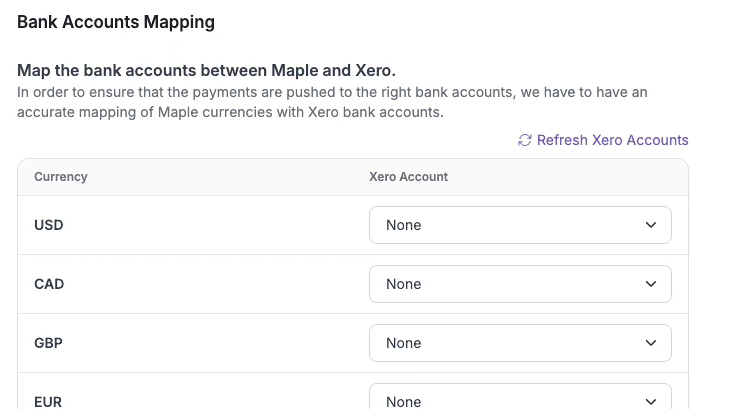Open the USD Xero Account dropdown

point(520,225)
